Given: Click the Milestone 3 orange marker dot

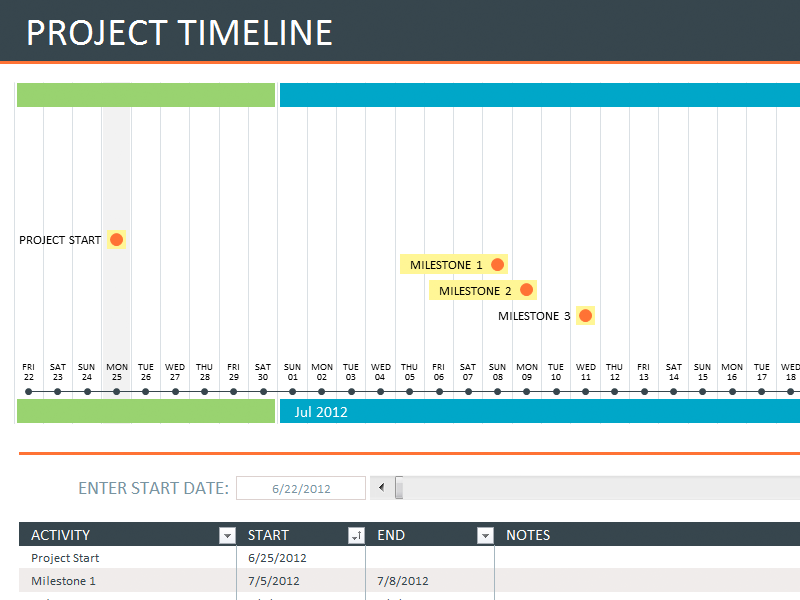Looking at the screenshot, I should (x=585, y=316).
